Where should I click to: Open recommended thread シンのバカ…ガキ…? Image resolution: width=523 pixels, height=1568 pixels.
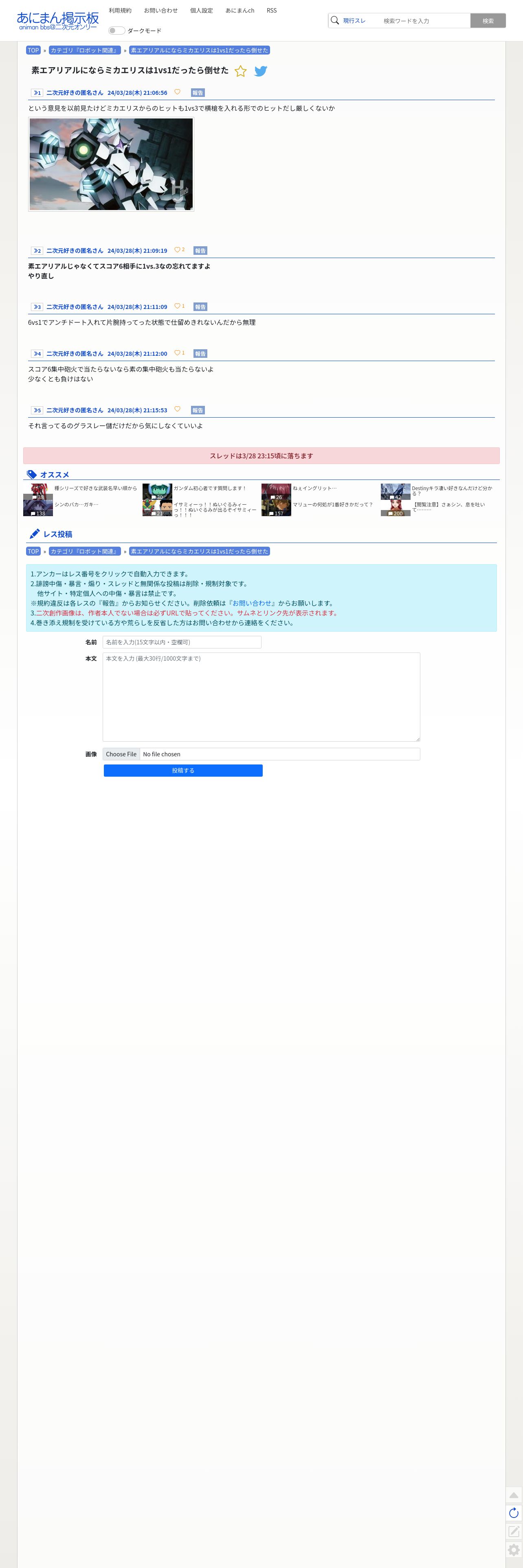(x=76, y=505)
